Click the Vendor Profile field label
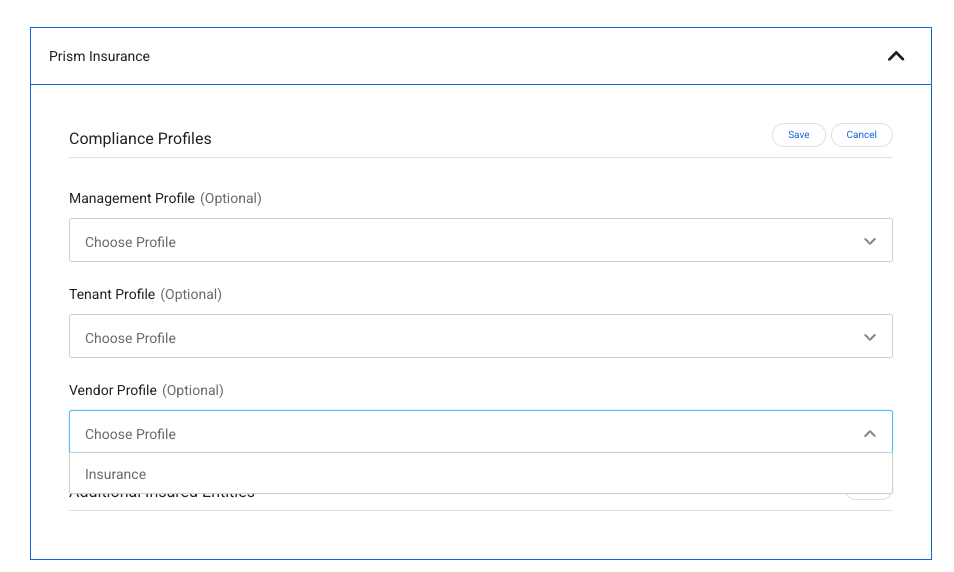The height and width of the screenshot is (572, 954). point(113,390)
